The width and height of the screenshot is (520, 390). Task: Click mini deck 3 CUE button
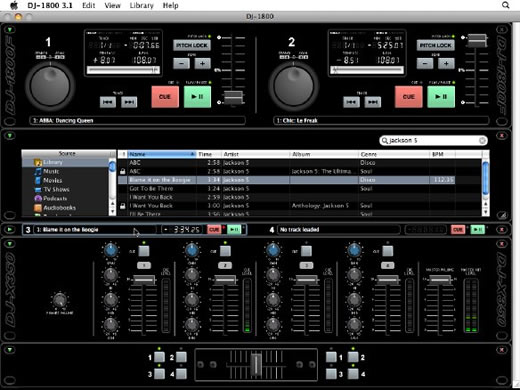point(214,230)
